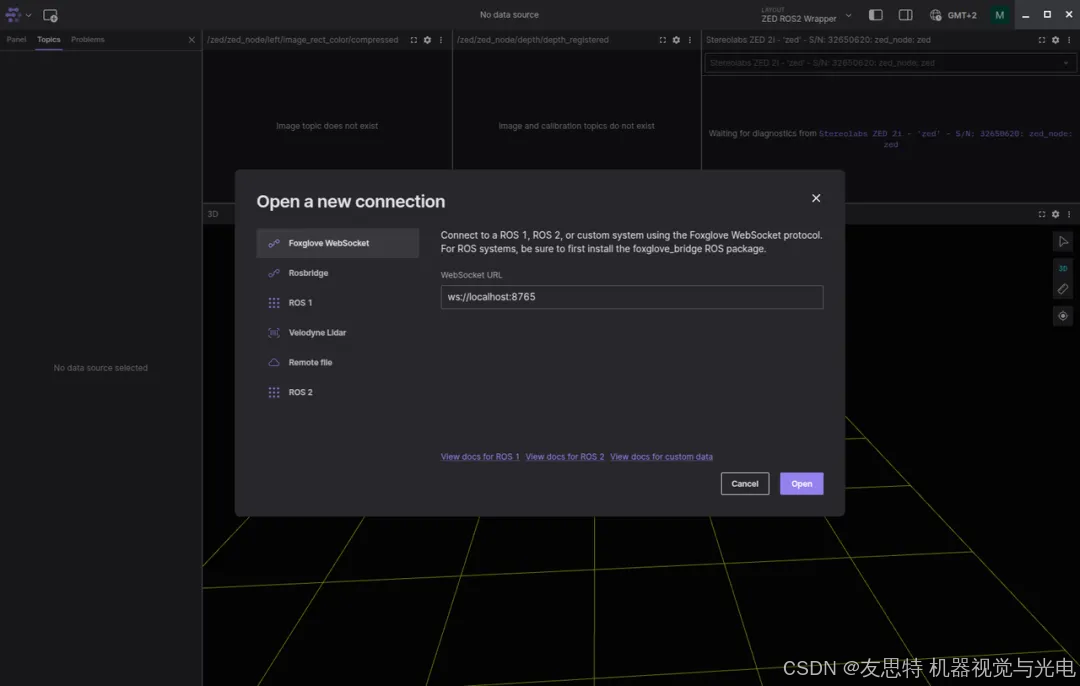Expand the ZED ROS2 Wrapper layout dropdown
Image resolution: width=1080 pixels, height=686 pixels.
coord(807,15)
